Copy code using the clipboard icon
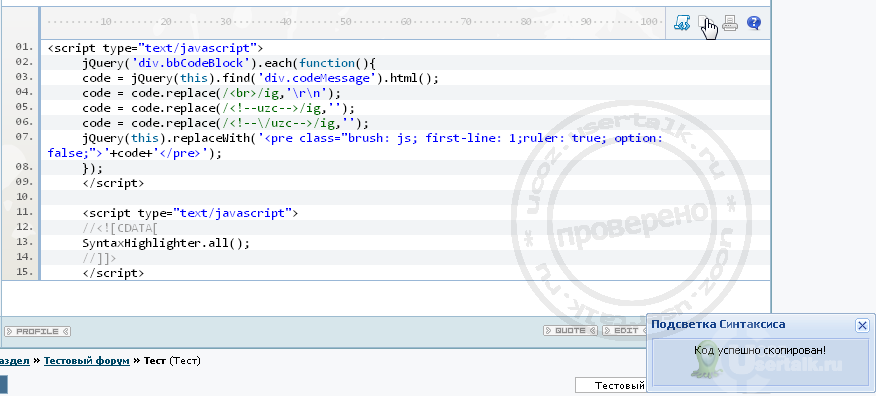876x396 pixels. click(x=704, y=23)
